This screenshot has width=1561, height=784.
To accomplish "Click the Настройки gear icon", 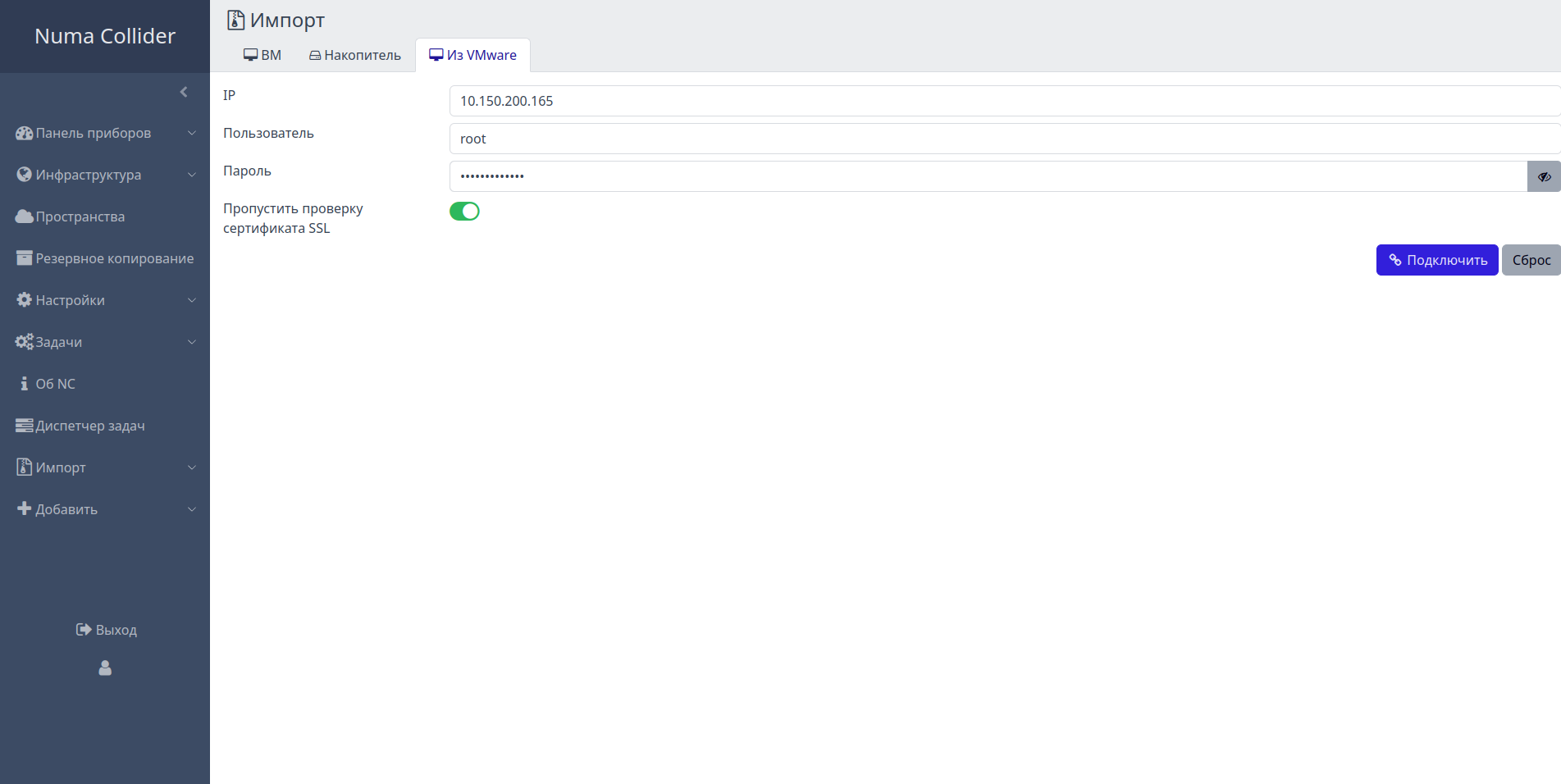I will [25, 300].
